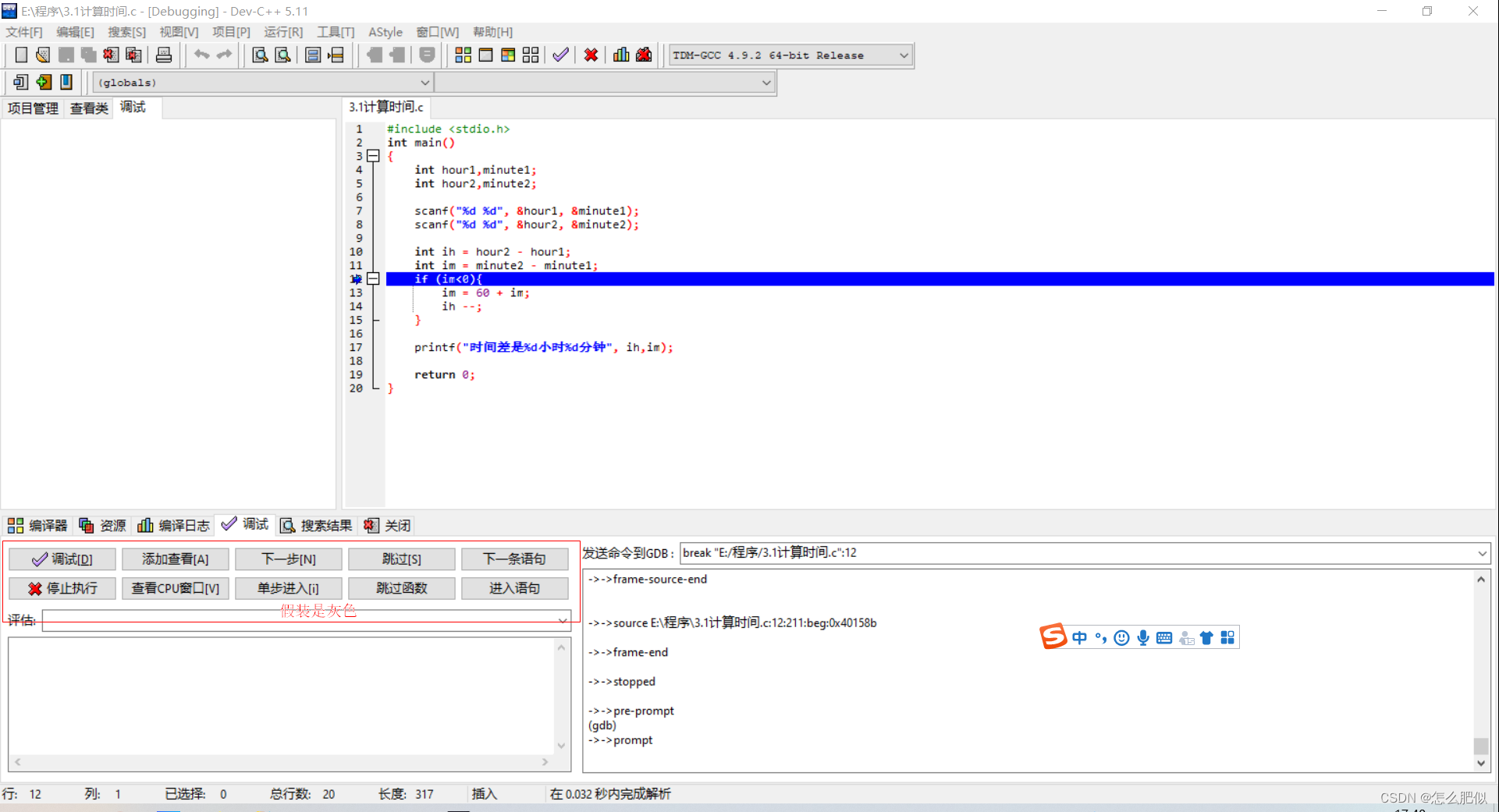
Task: Expand the (globals) scope dropdown
Action: tap(424, 83)
